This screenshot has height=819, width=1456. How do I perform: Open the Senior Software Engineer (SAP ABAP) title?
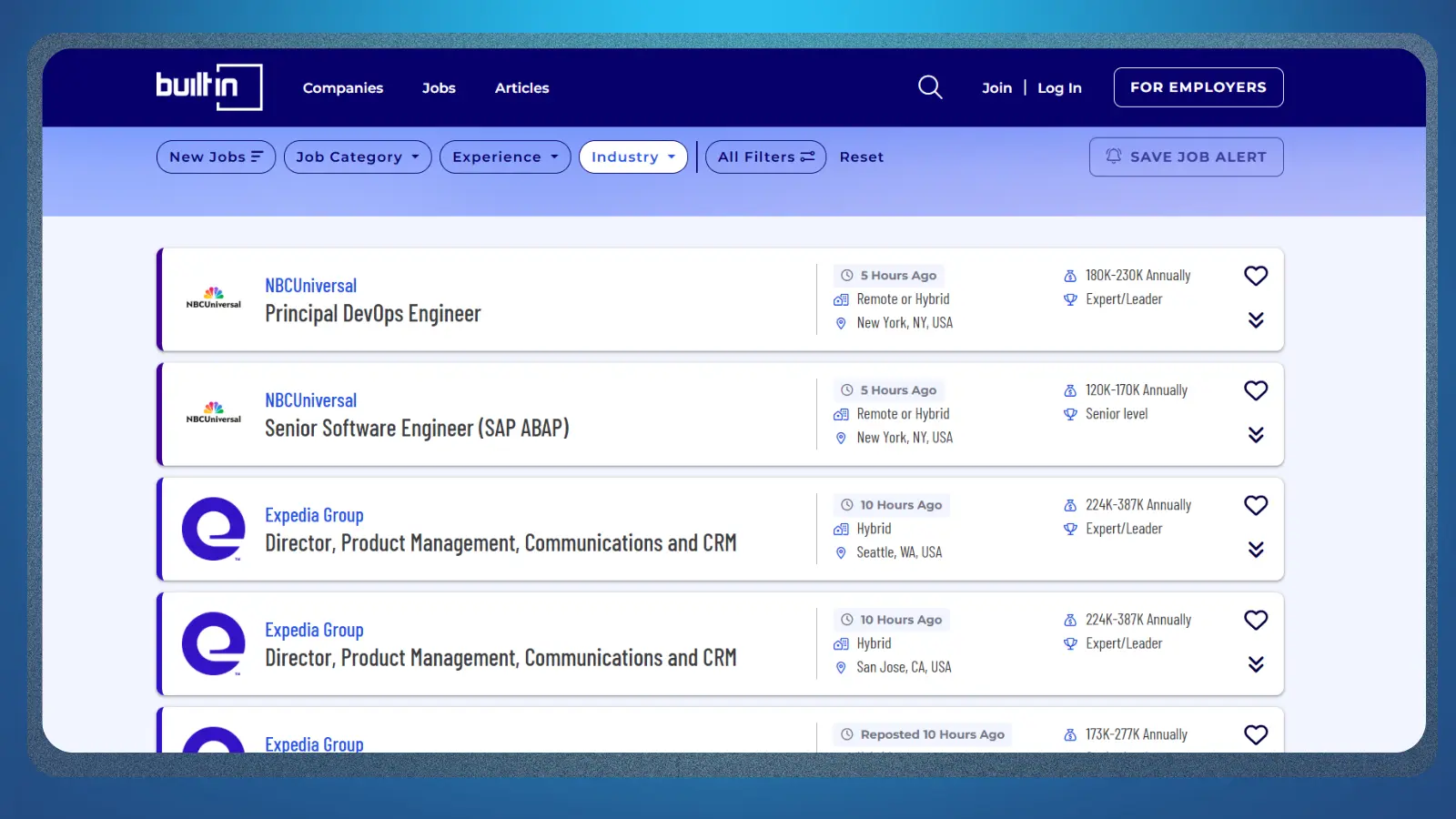pos(417,429)
